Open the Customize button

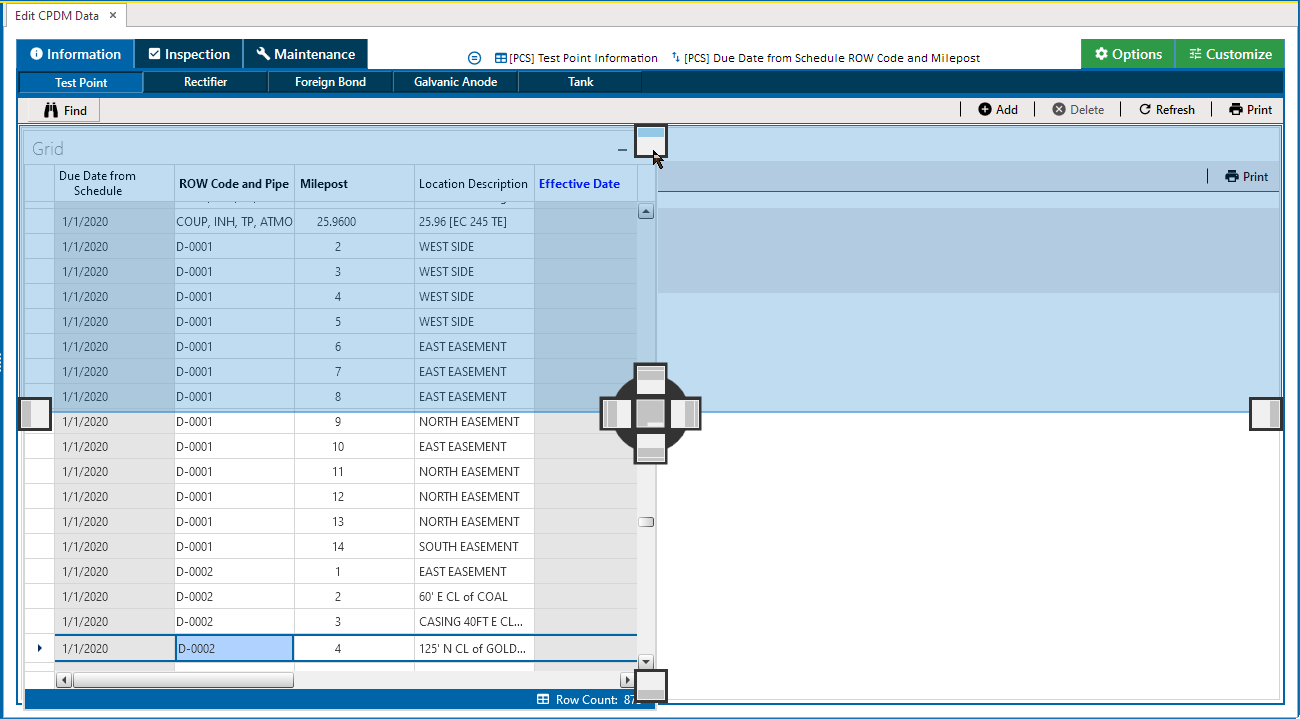(1229, 54)
